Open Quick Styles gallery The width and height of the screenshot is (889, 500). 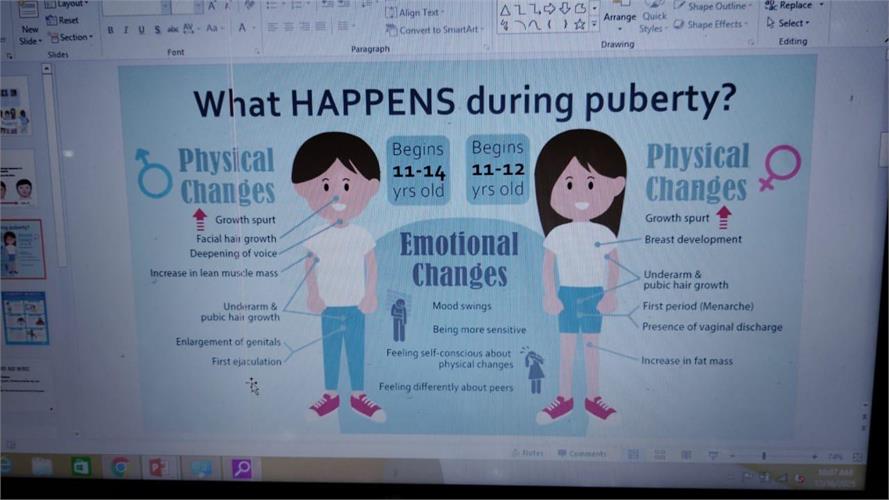[x=654, y=22]
